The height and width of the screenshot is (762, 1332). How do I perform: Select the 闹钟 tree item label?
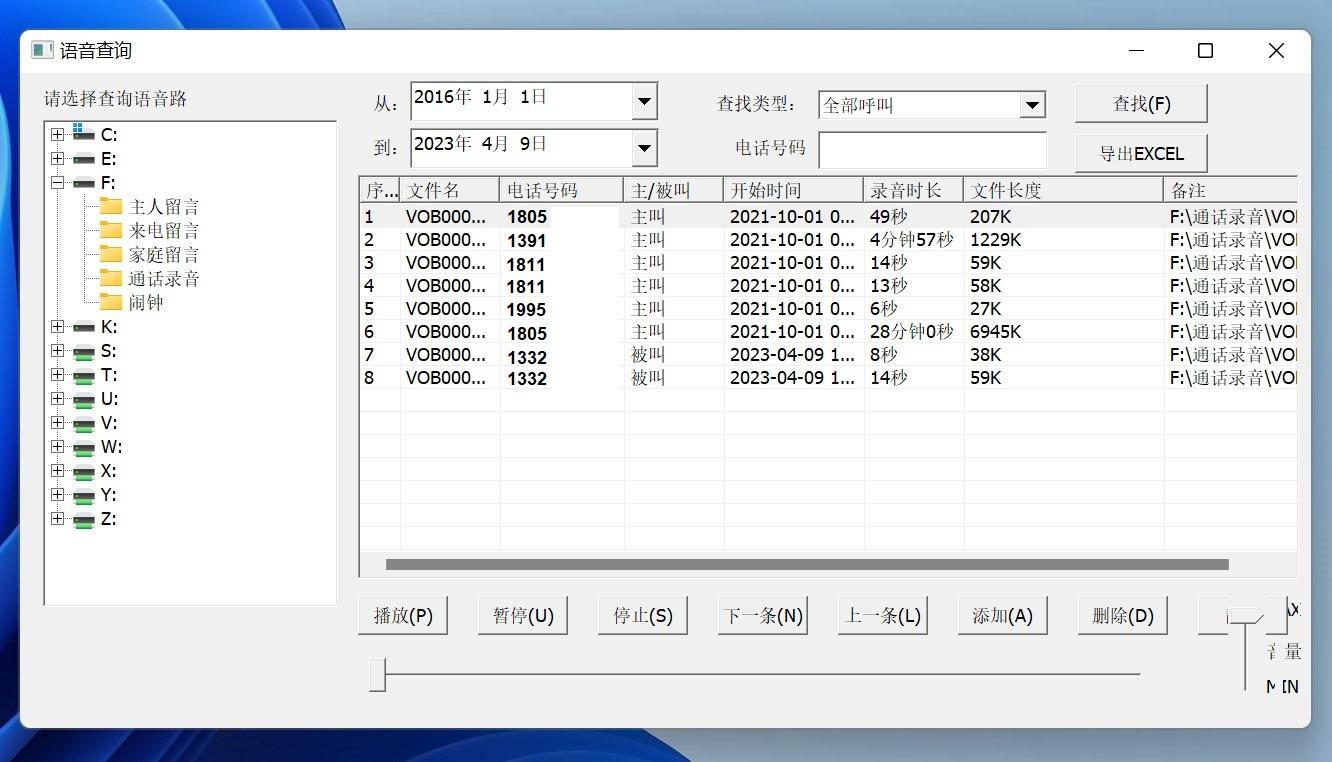[x=146, y=302]
